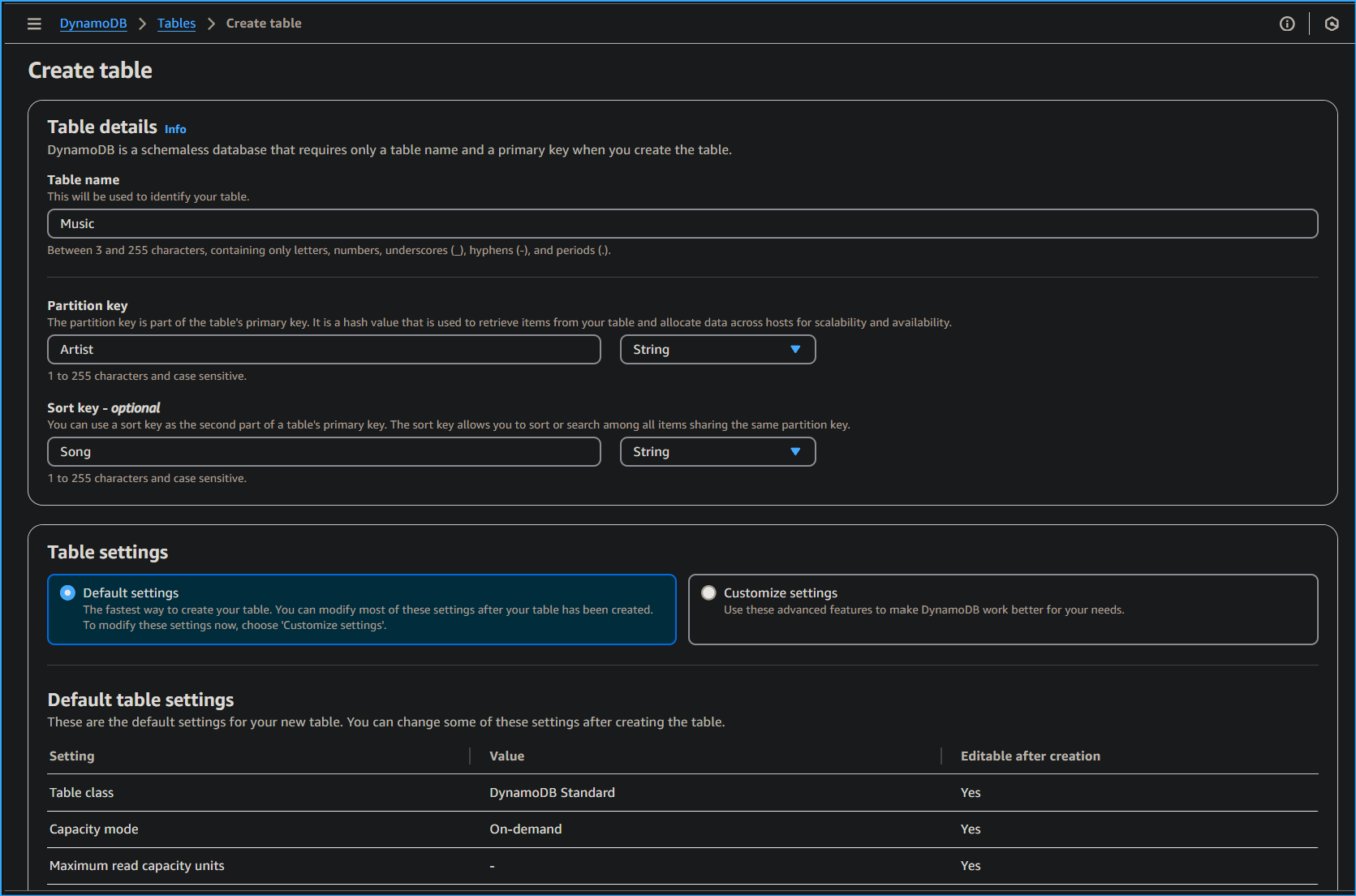1356x896 pixels.
Task: Click the Info link beside Table details
Action: [x=174, y=128]
